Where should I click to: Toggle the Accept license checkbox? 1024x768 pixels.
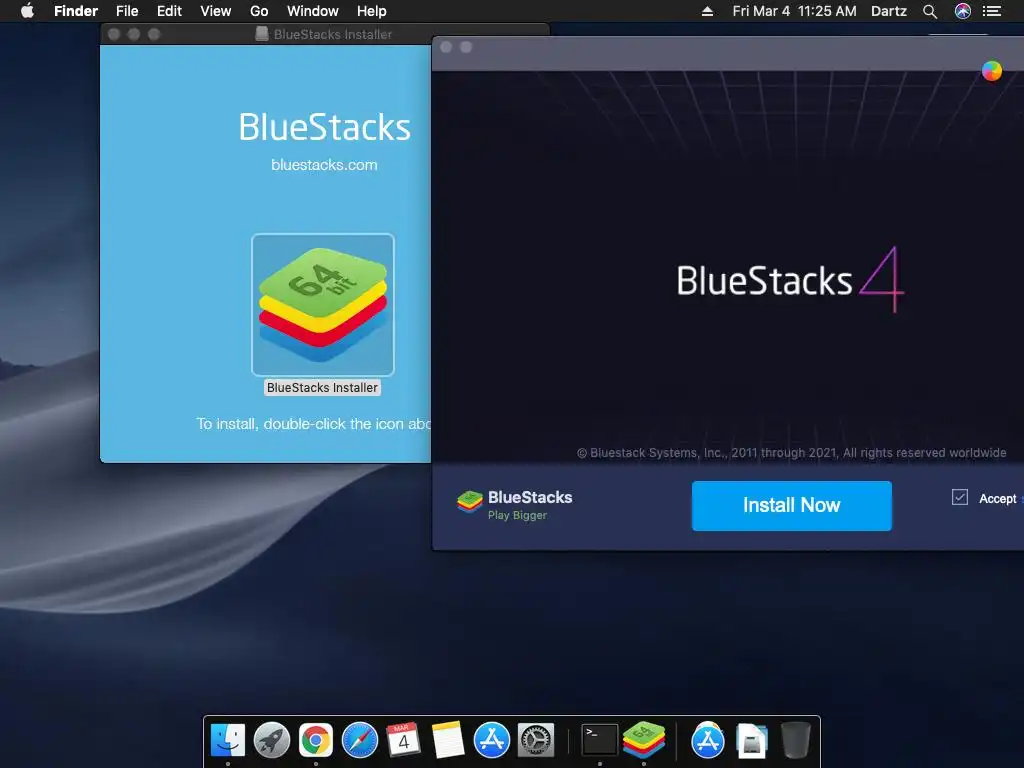tap(959, 498)
